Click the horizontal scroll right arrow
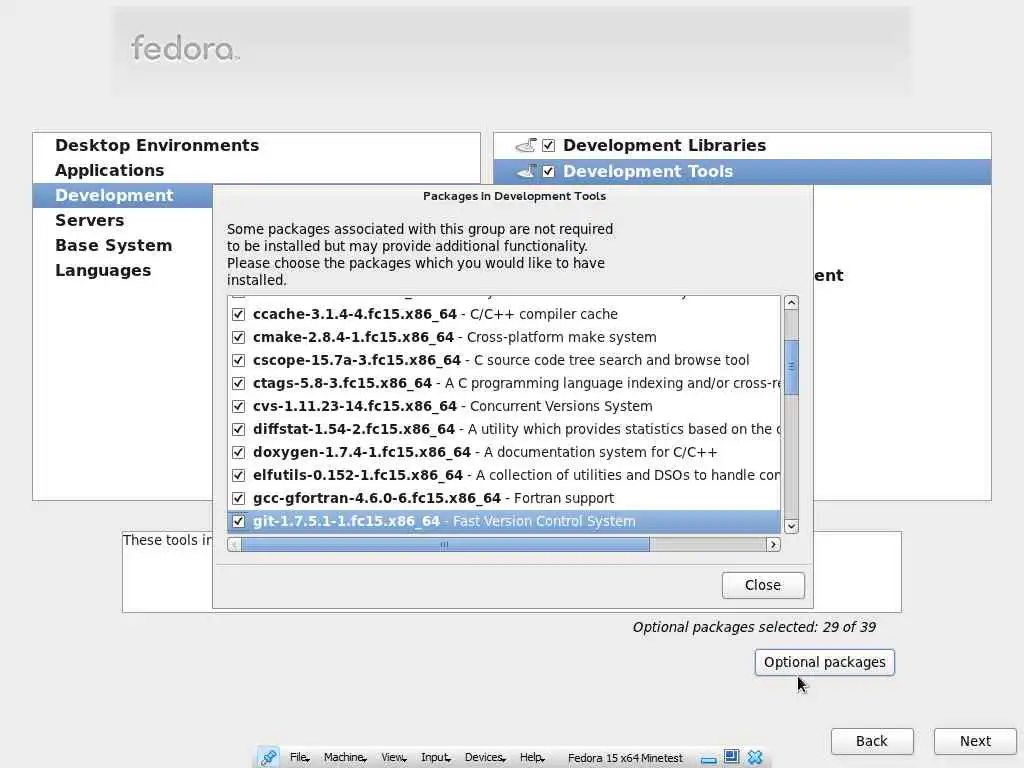 tap(773, 545)
